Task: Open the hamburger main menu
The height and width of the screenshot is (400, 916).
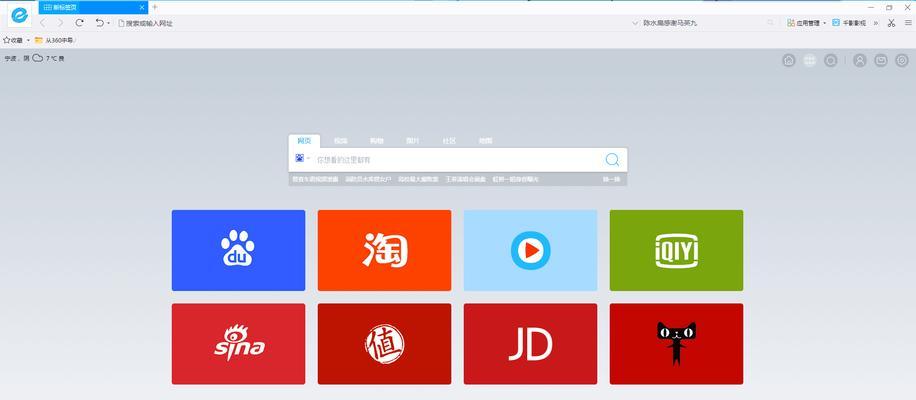Action: tap(908, 23)
